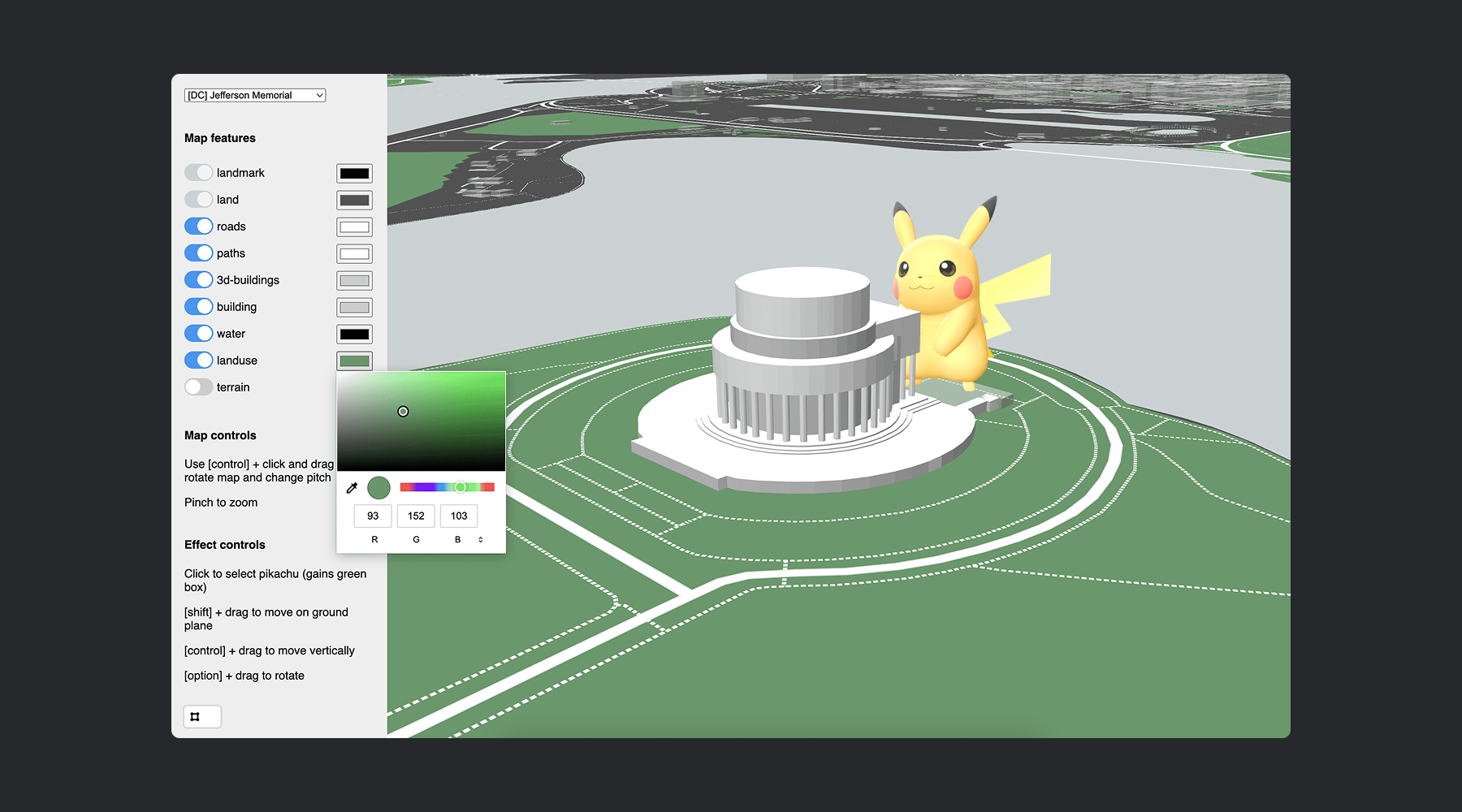
Task: Hide 3d-buildings with its toggle
Action: 198,280
